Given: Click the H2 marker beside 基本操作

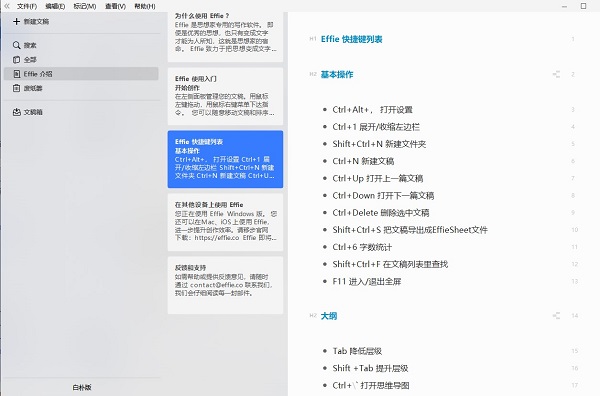Looking at the screenshot, I should click(x=313, y=74).
